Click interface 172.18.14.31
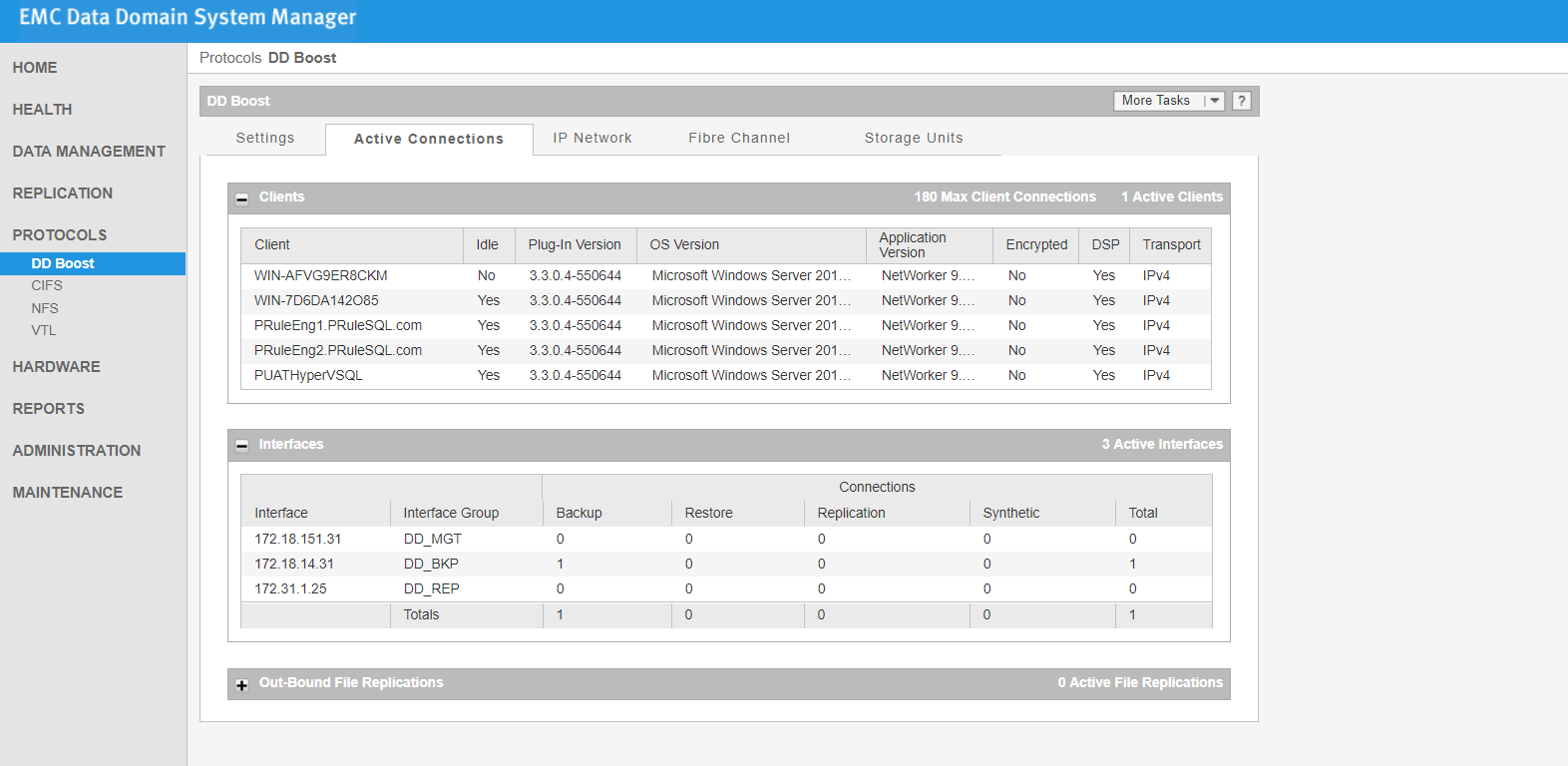 294,565
